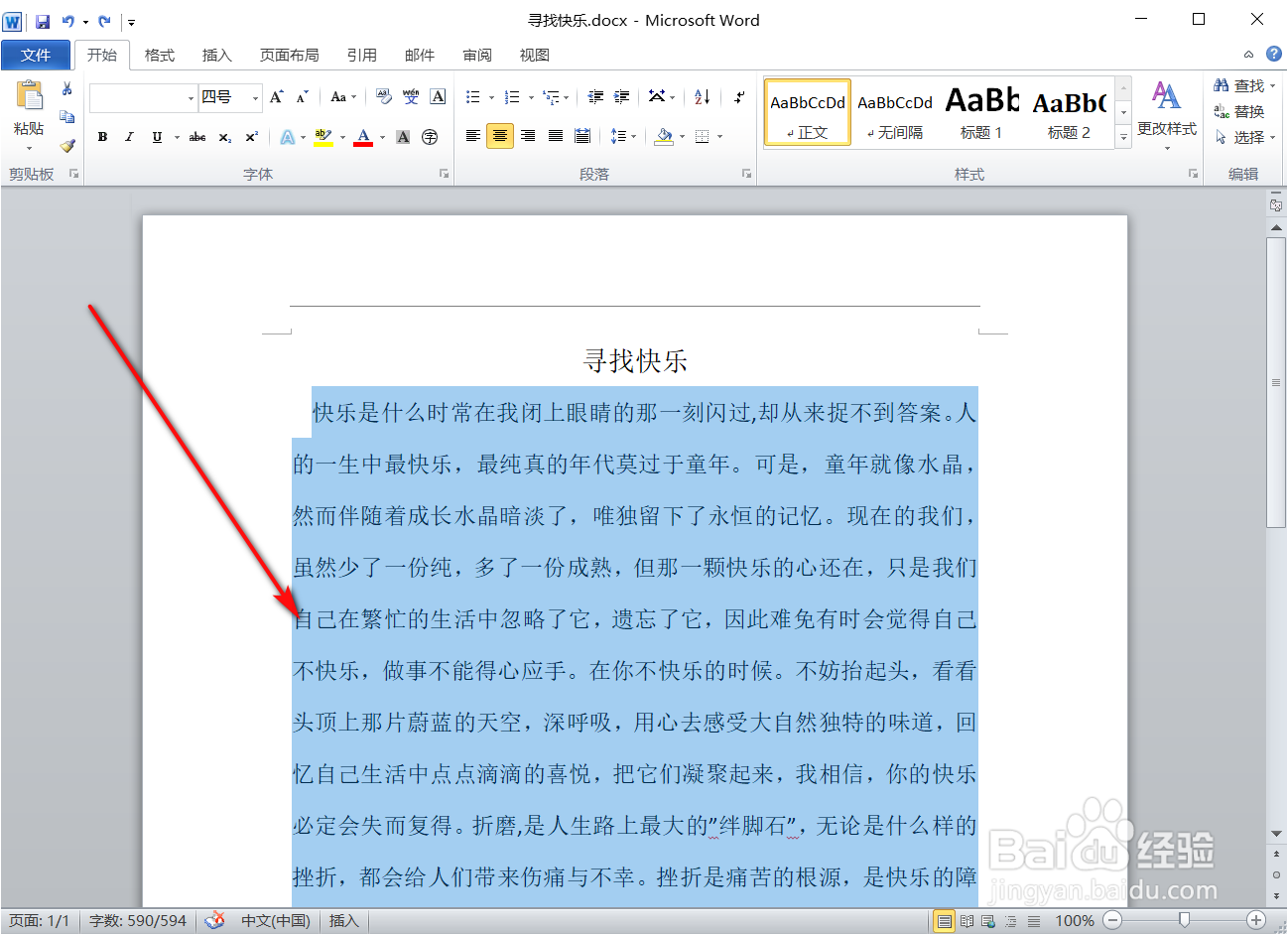Click the Sort icon in the paragraph group
This screenshot has width=1288, height=935.
pyautogui.click(x=702, y=96)
